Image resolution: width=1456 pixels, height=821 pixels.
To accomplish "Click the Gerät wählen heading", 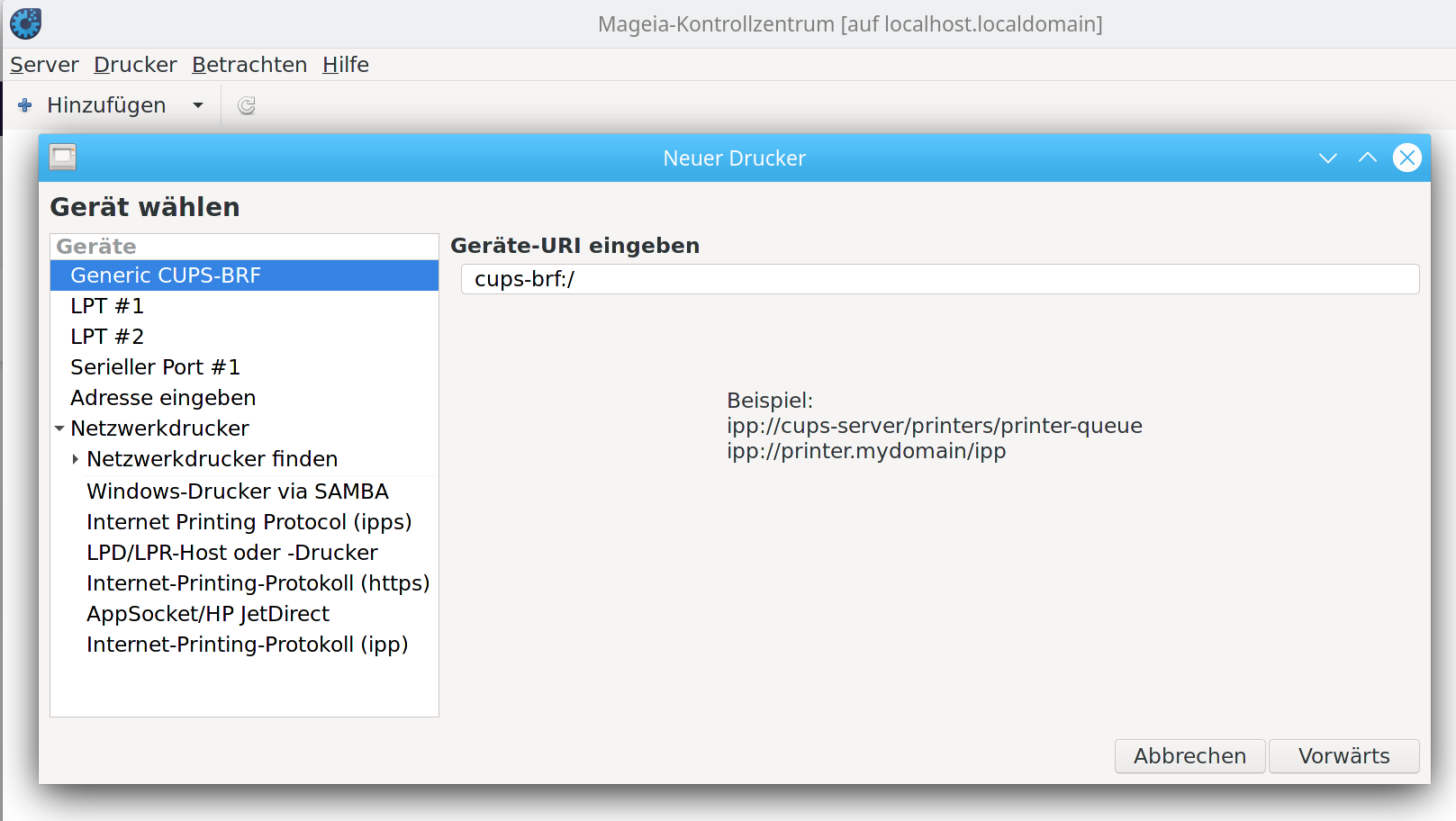I will click(145, 207).
